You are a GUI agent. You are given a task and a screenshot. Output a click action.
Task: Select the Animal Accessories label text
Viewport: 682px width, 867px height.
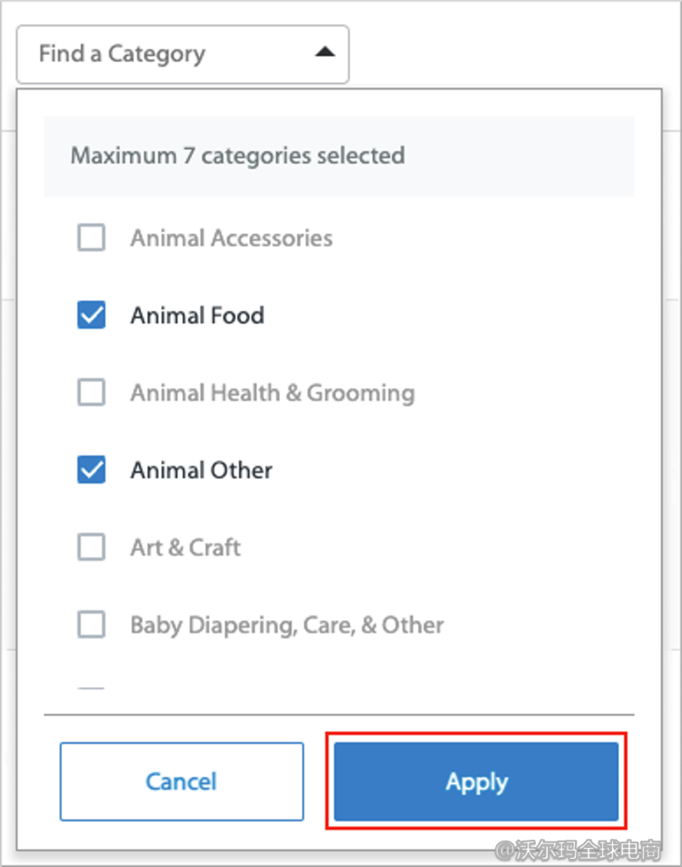231,238
